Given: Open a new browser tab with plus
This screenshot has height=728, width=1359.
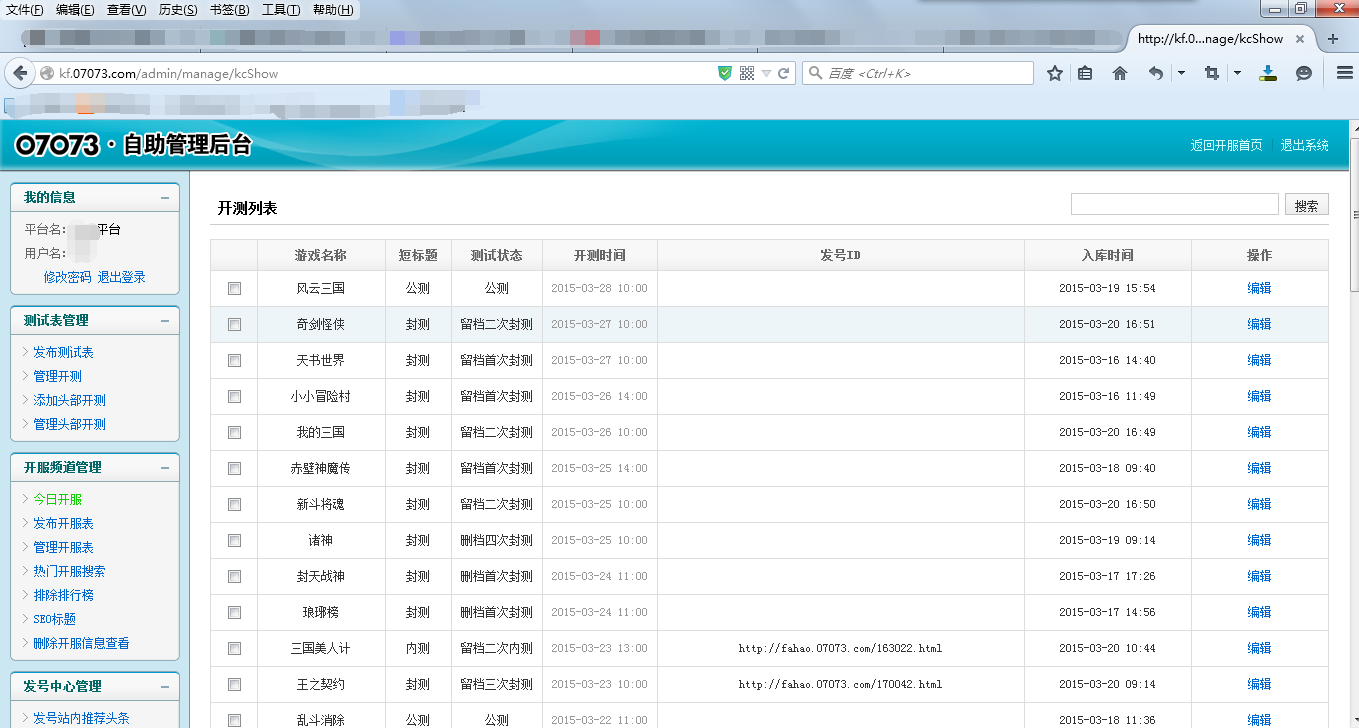Looking at the screenshot, I should (1333, 39).
